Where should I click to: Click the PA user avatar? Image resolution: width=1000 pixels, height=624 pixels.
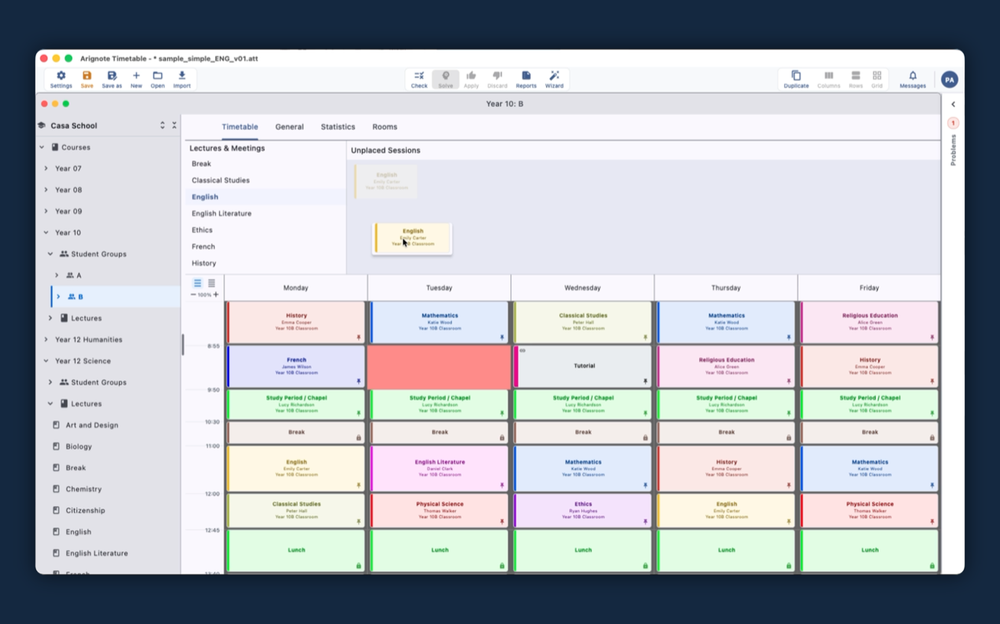(950, 80)
